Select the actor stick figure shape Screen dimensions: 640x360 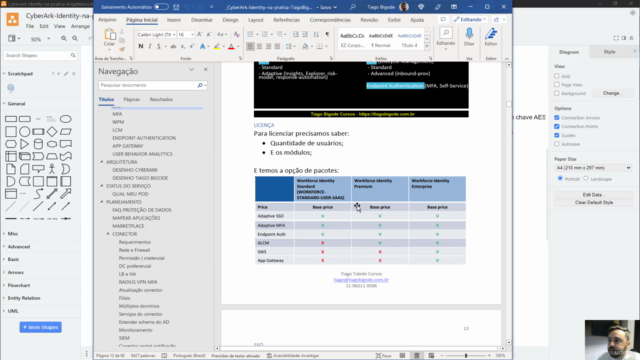pyautogui.click(x=52, y=169)
